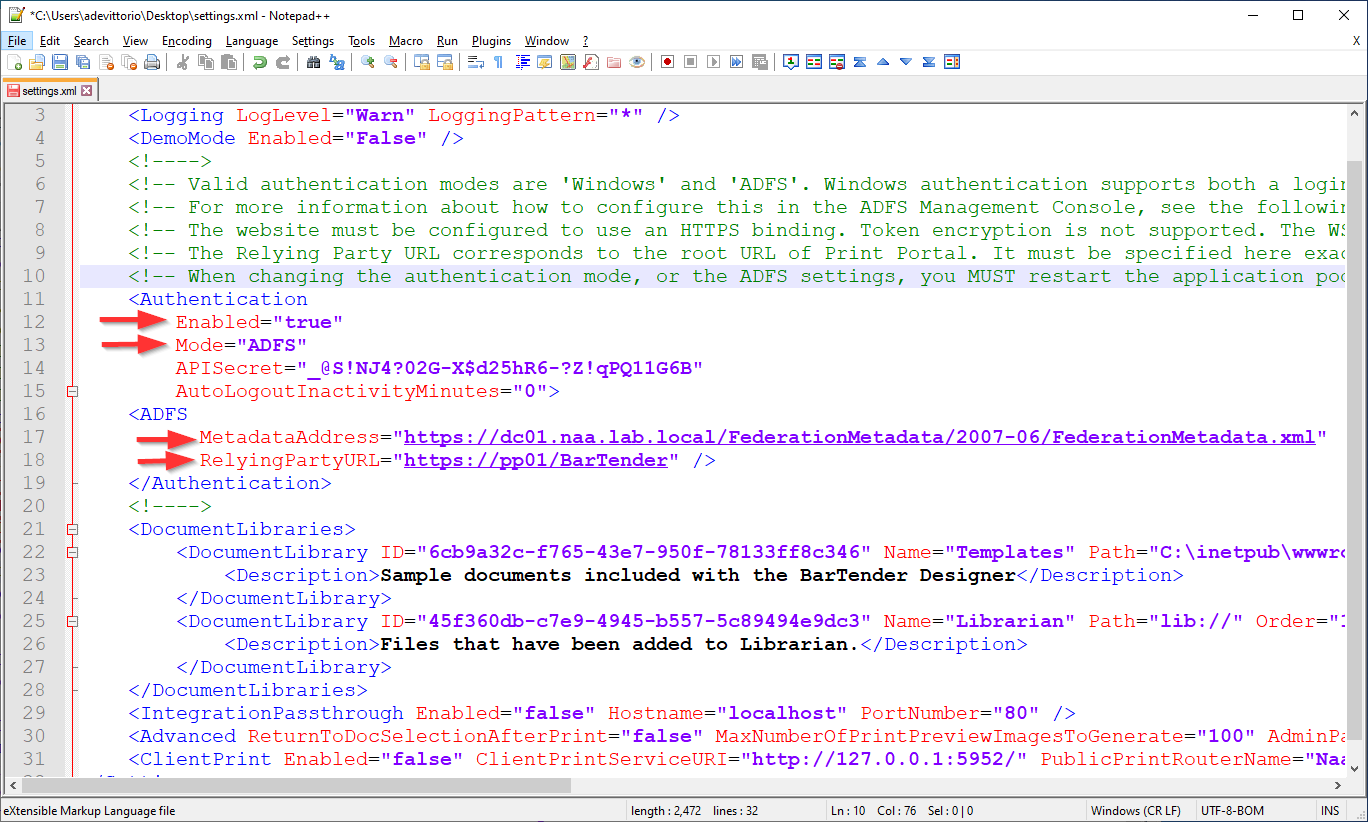
Task: Go to next difference down arrow
Action: click(906, 62)
